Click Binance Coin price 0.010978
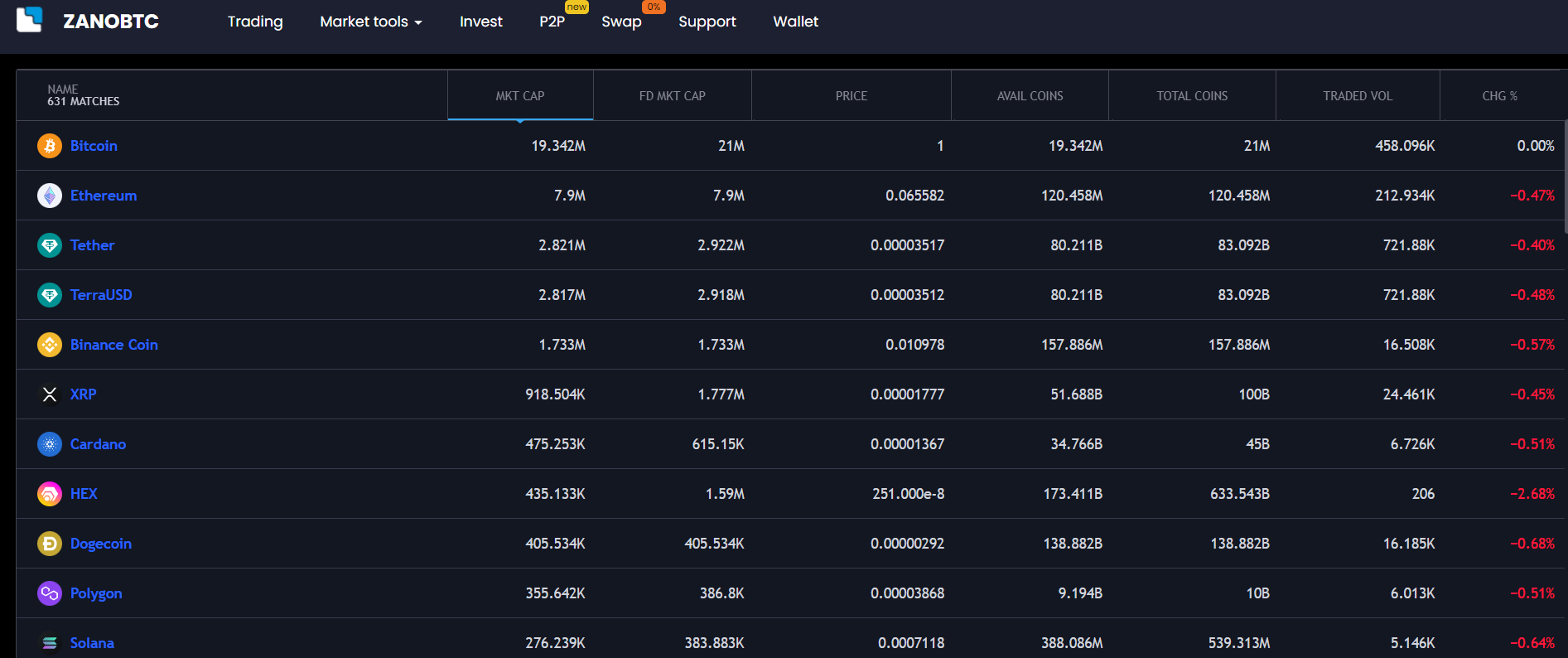Viewport: 1568px width, 658px height. pyautogui.click(x=914, y=345)
